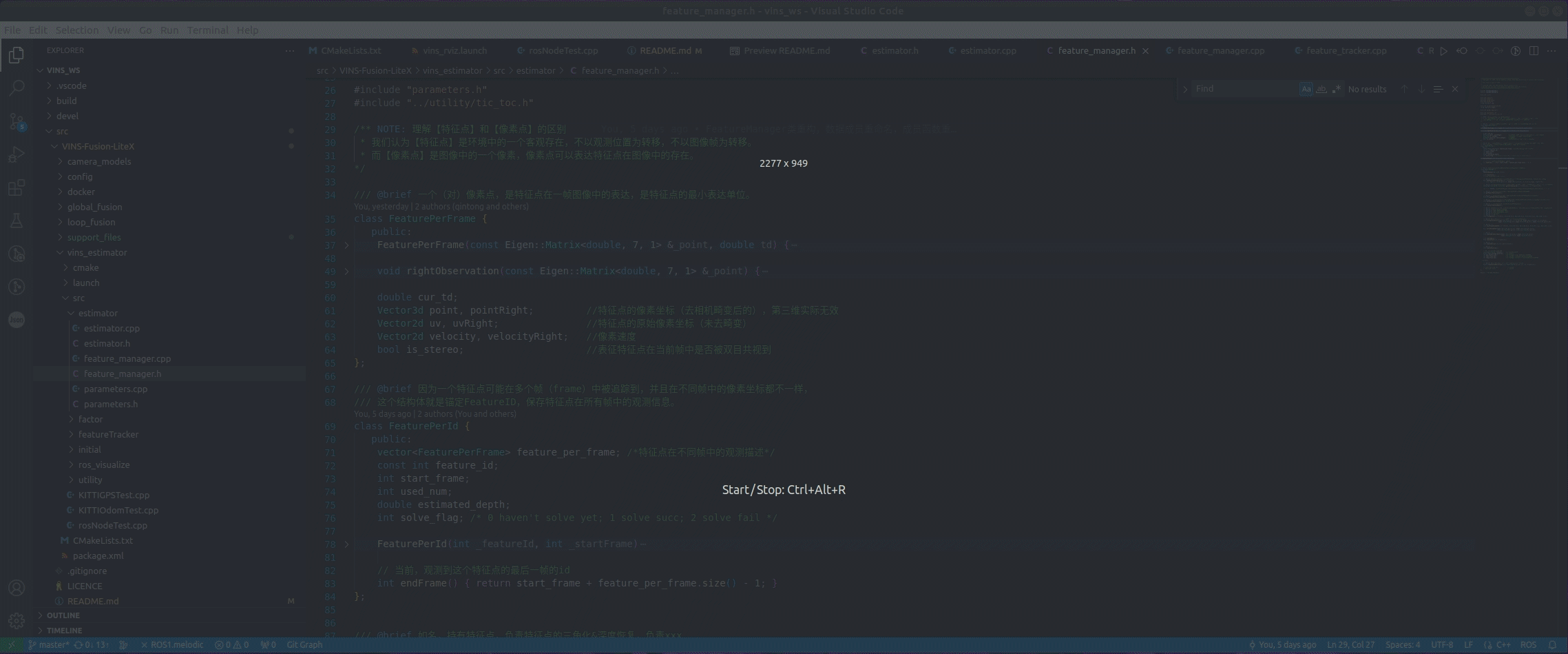
Task: Open the Accounts icon in activity bar
Action: coord(17,588)
